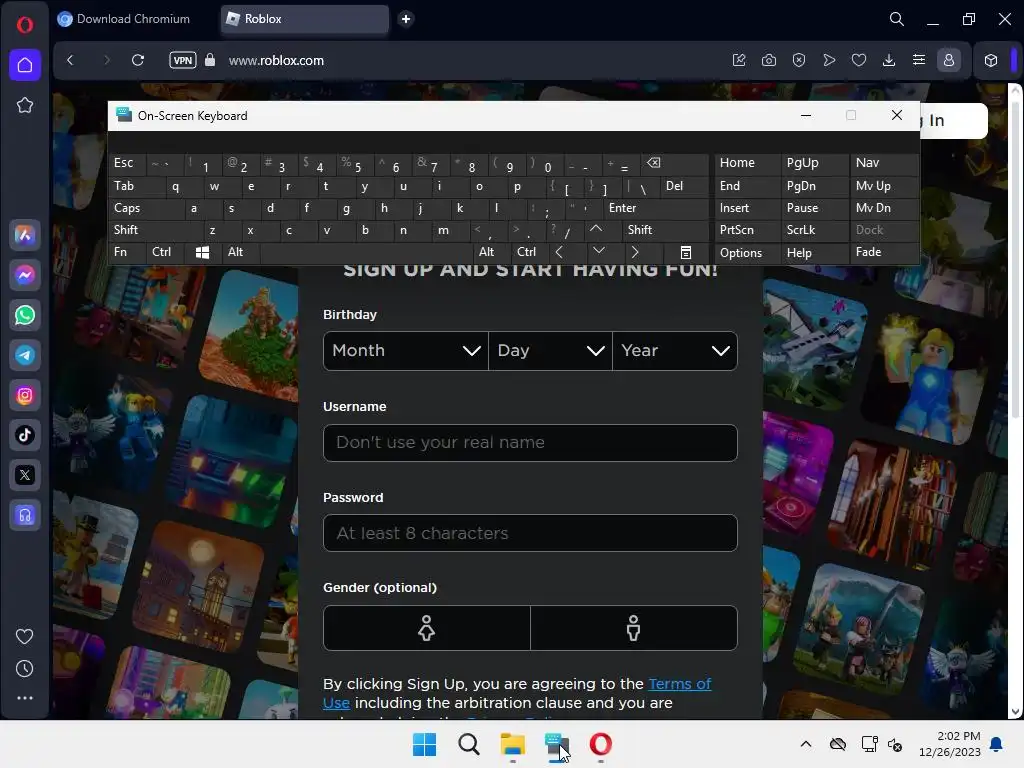Open TikTok in the sidebar
Image resolution: width=1024 pixels, height=768 pixels.
click(x=25, y=435)
